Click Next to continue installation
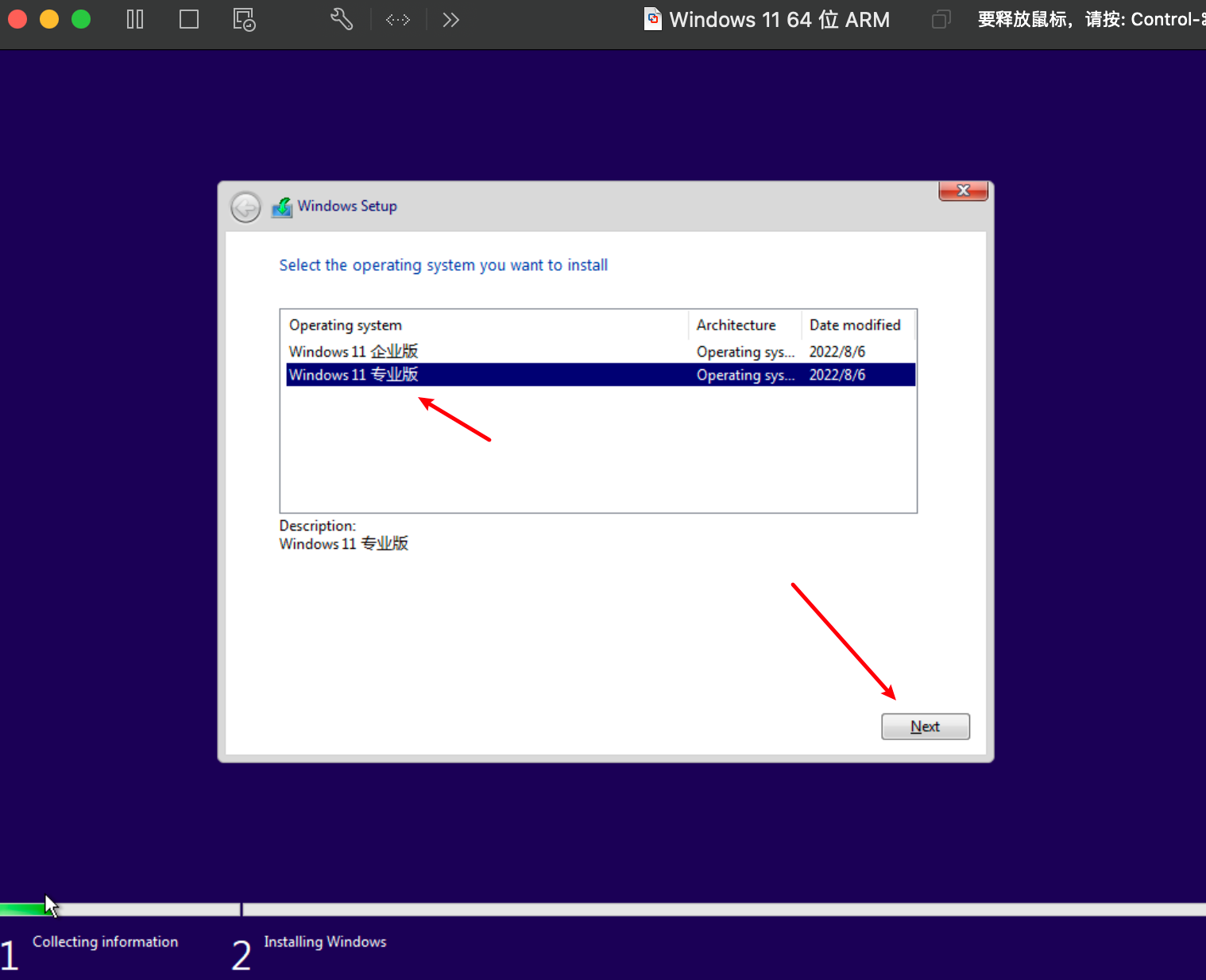Image resolution: width=1206 pixels, height=980 pixels. [x=926, y=727]
